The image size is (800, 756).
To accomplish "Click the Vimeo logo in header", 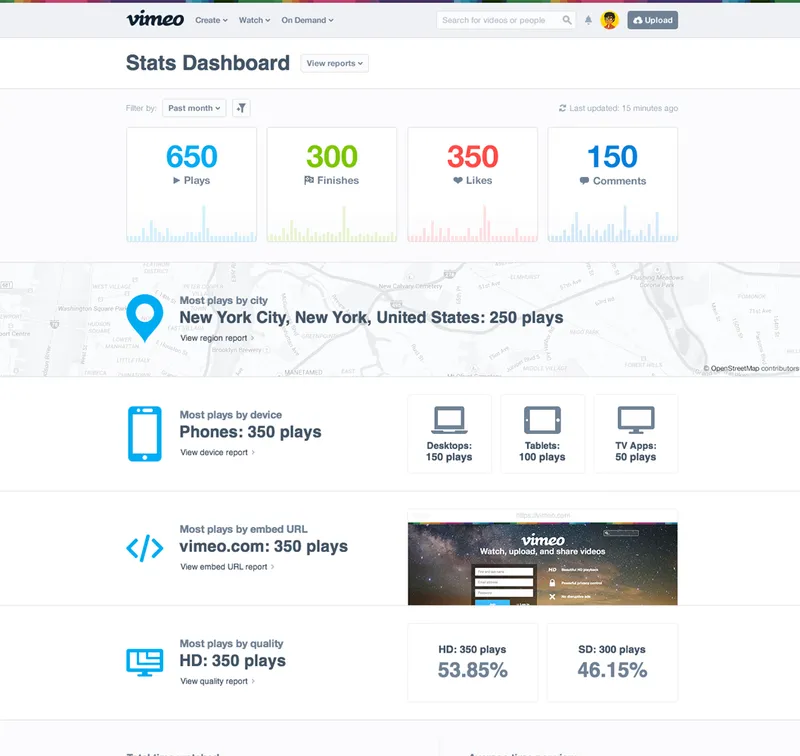I will [x=154, y=19].
